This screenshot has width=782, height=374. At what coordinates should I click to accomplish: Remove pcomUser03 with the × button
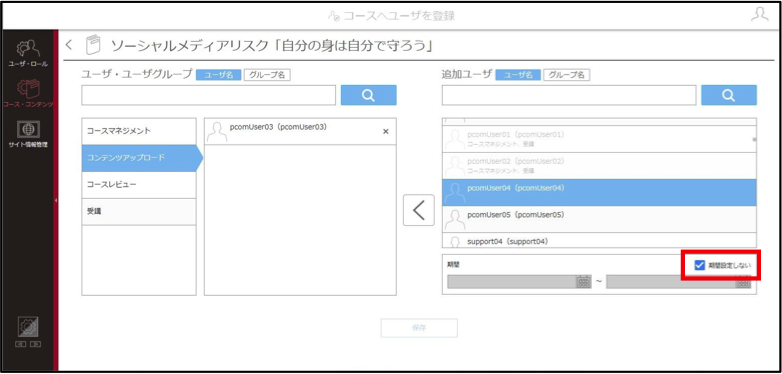385,132
